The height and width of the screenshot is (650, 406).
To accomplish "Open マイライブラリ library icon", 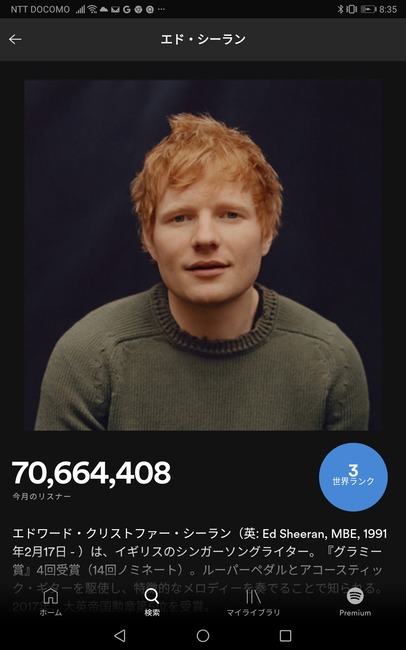I will 253,596.
